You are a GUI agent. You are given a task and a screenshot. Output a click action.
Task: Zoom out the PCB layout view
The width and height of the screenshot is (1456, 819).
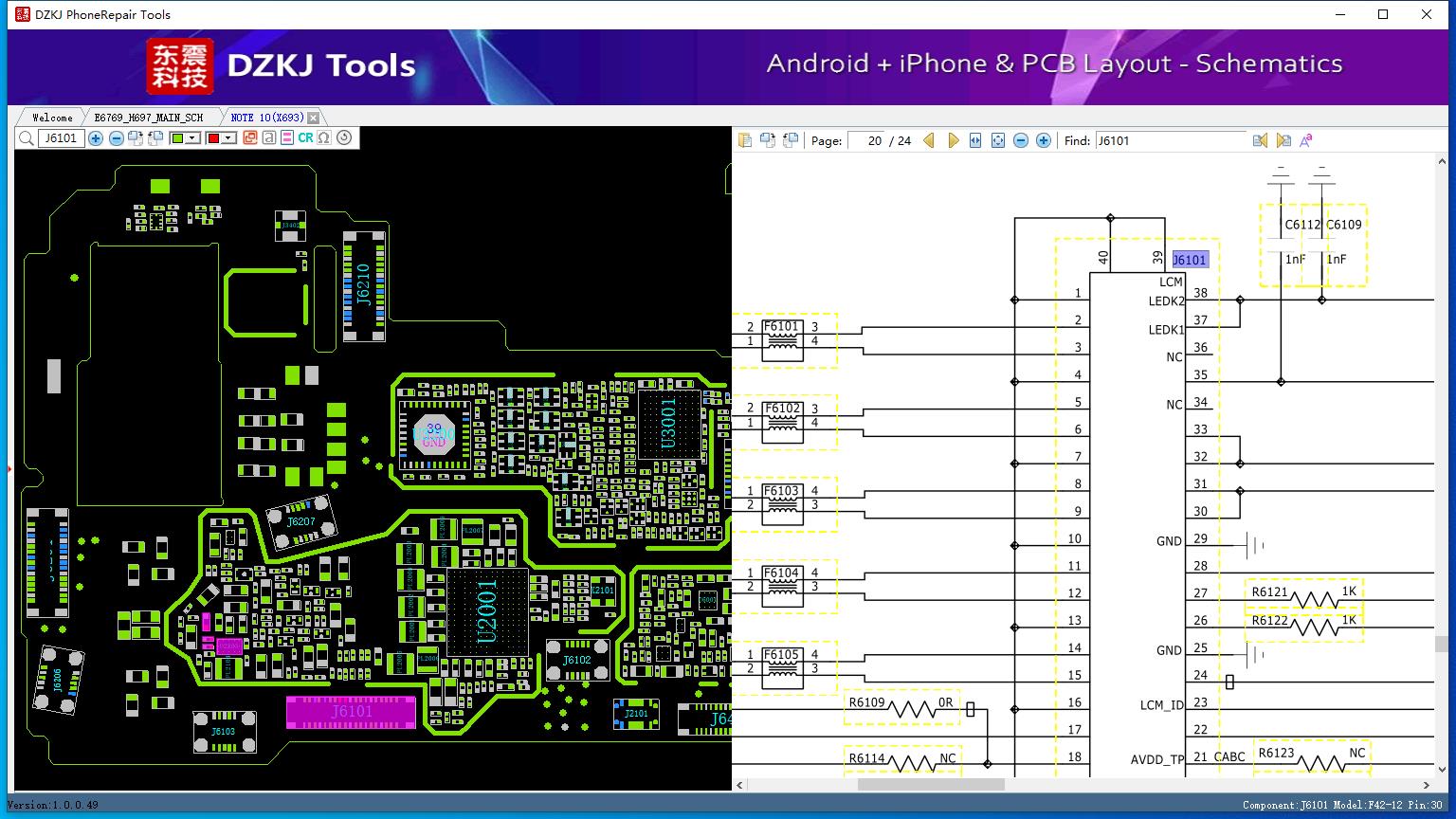(x=116, y=138)
